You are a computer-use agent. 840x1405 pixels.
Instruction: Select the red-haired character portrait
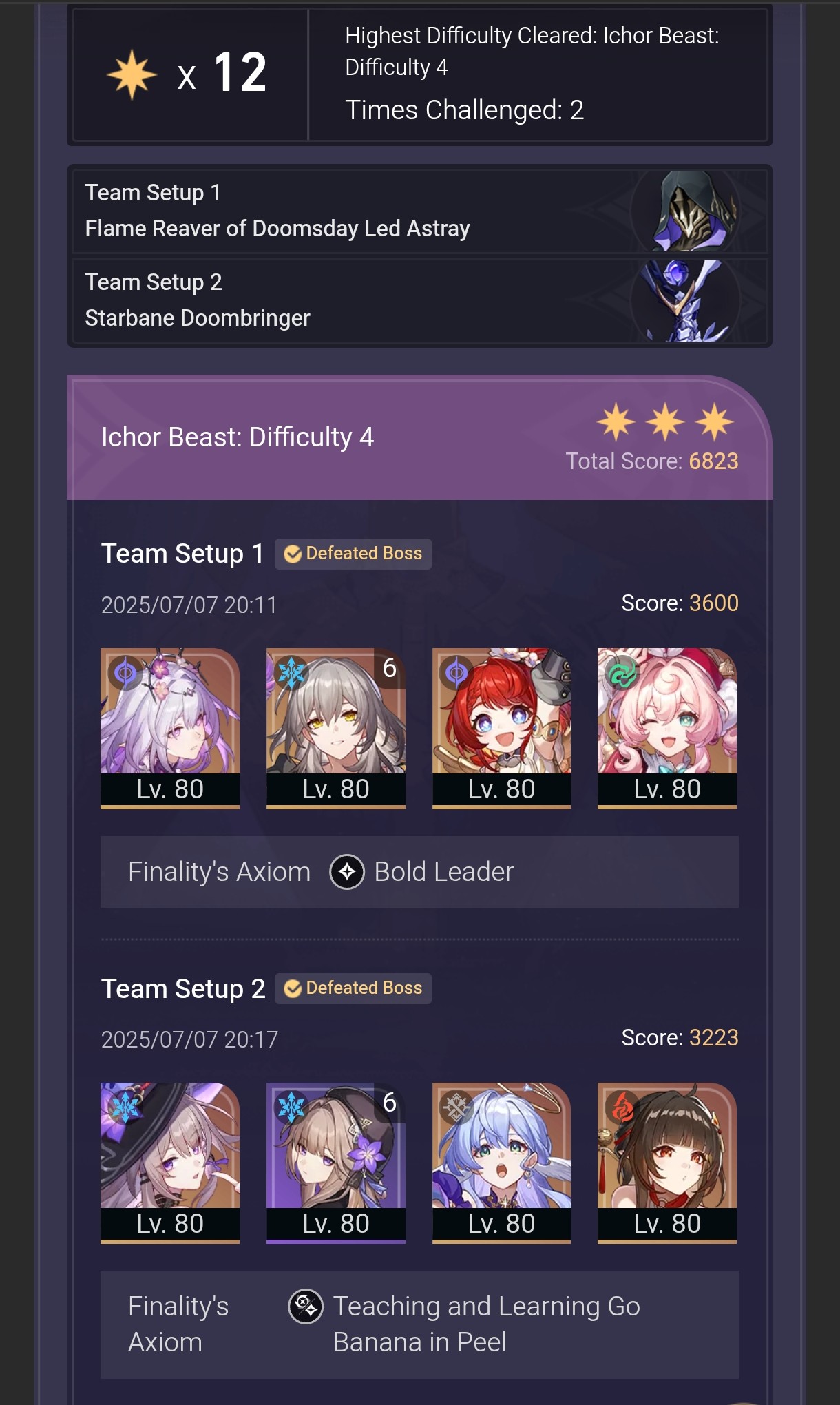[502, 728]
